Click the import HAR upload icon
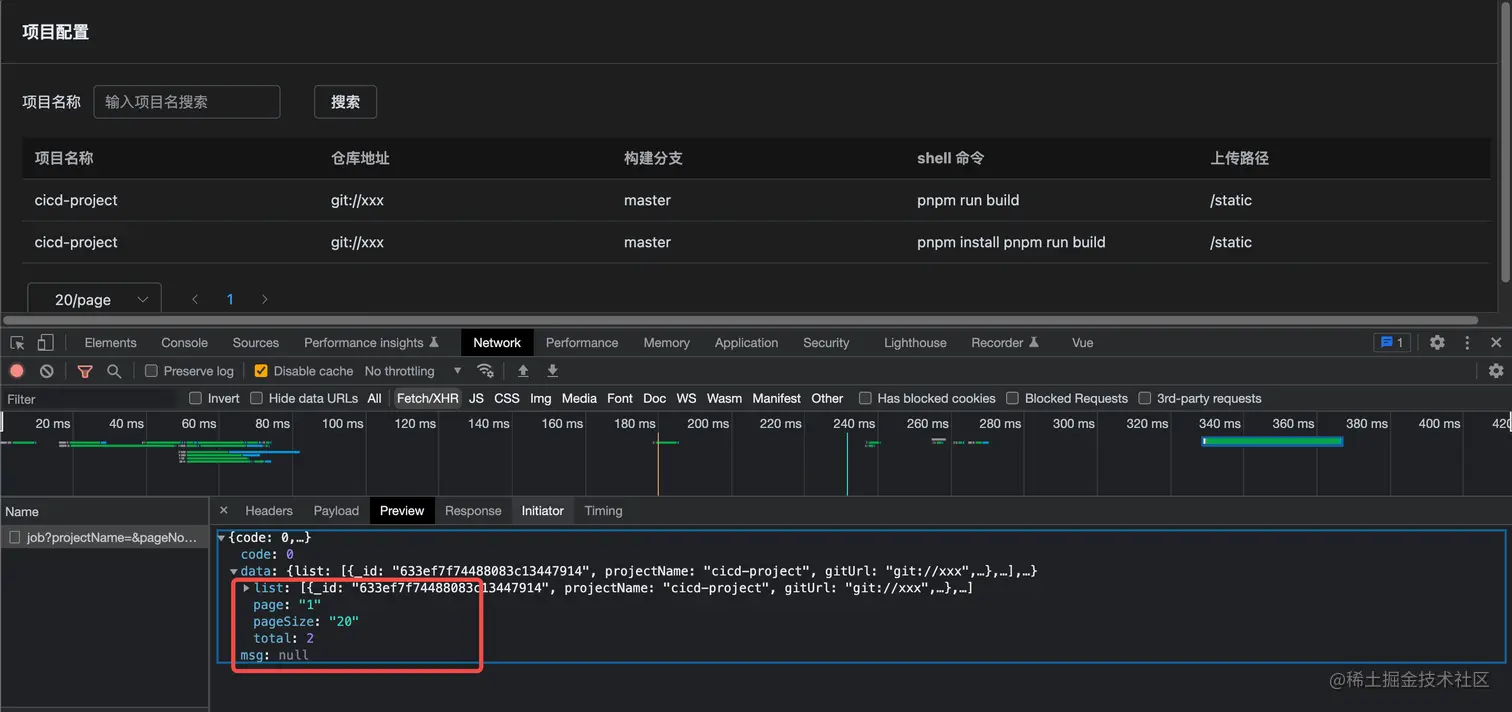This screenshot has height=712, width=1512. (523, 371)
